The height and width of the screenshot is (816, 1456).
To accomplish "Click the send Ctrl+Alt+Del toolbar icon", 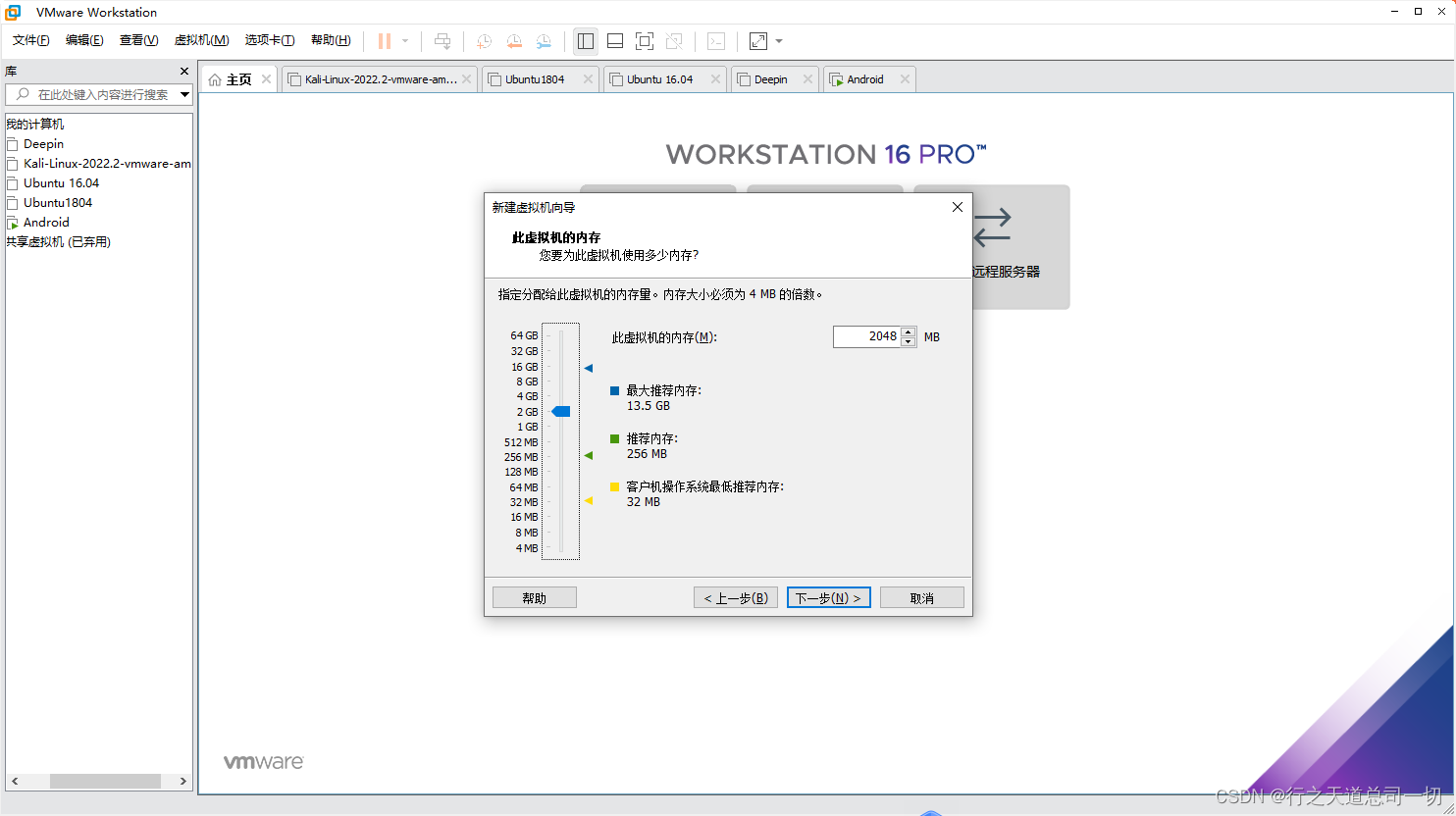I will 442,41.
